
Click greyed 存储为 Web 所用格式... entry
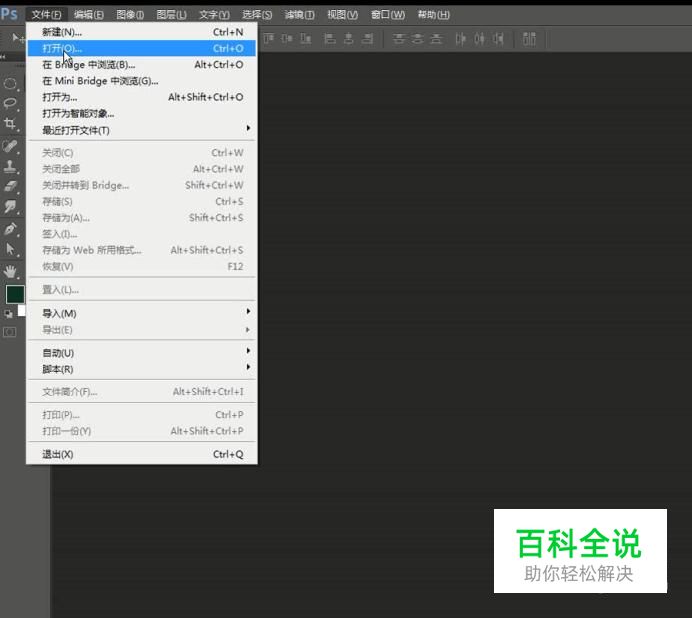(x=142, y=250)
